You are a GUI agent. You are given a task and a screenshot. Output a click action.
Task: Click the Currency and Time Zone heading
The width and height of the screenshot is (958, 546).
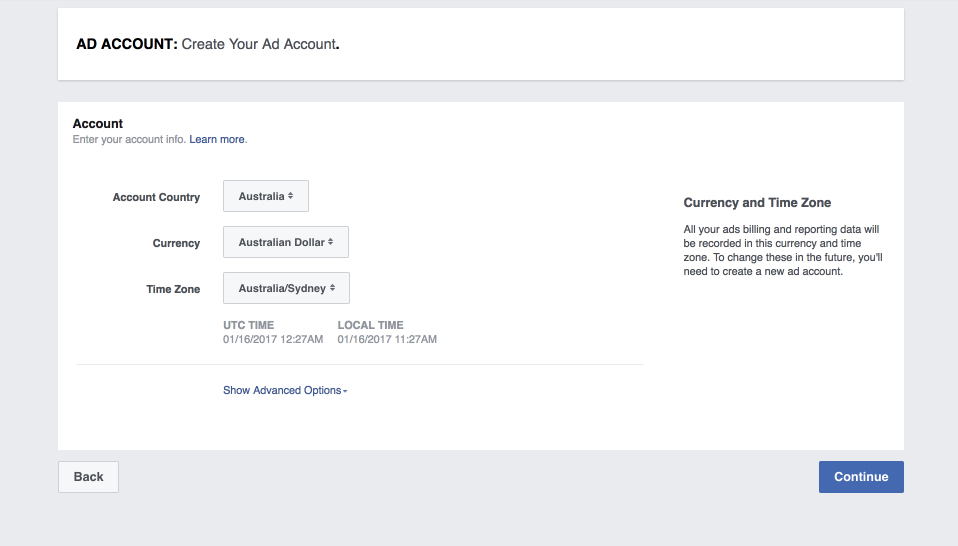[x=757, y=203]
